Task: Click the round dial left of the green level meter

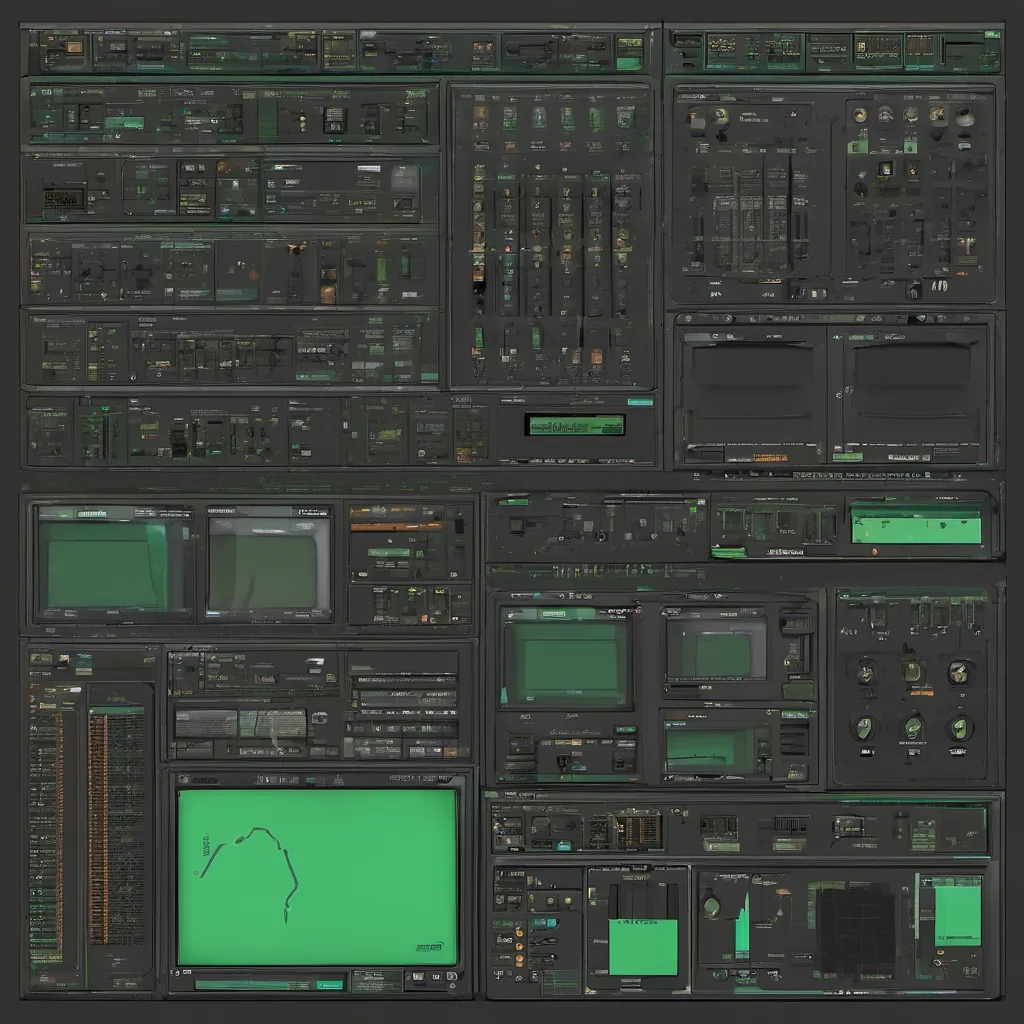Action: [x=711, y=907]
